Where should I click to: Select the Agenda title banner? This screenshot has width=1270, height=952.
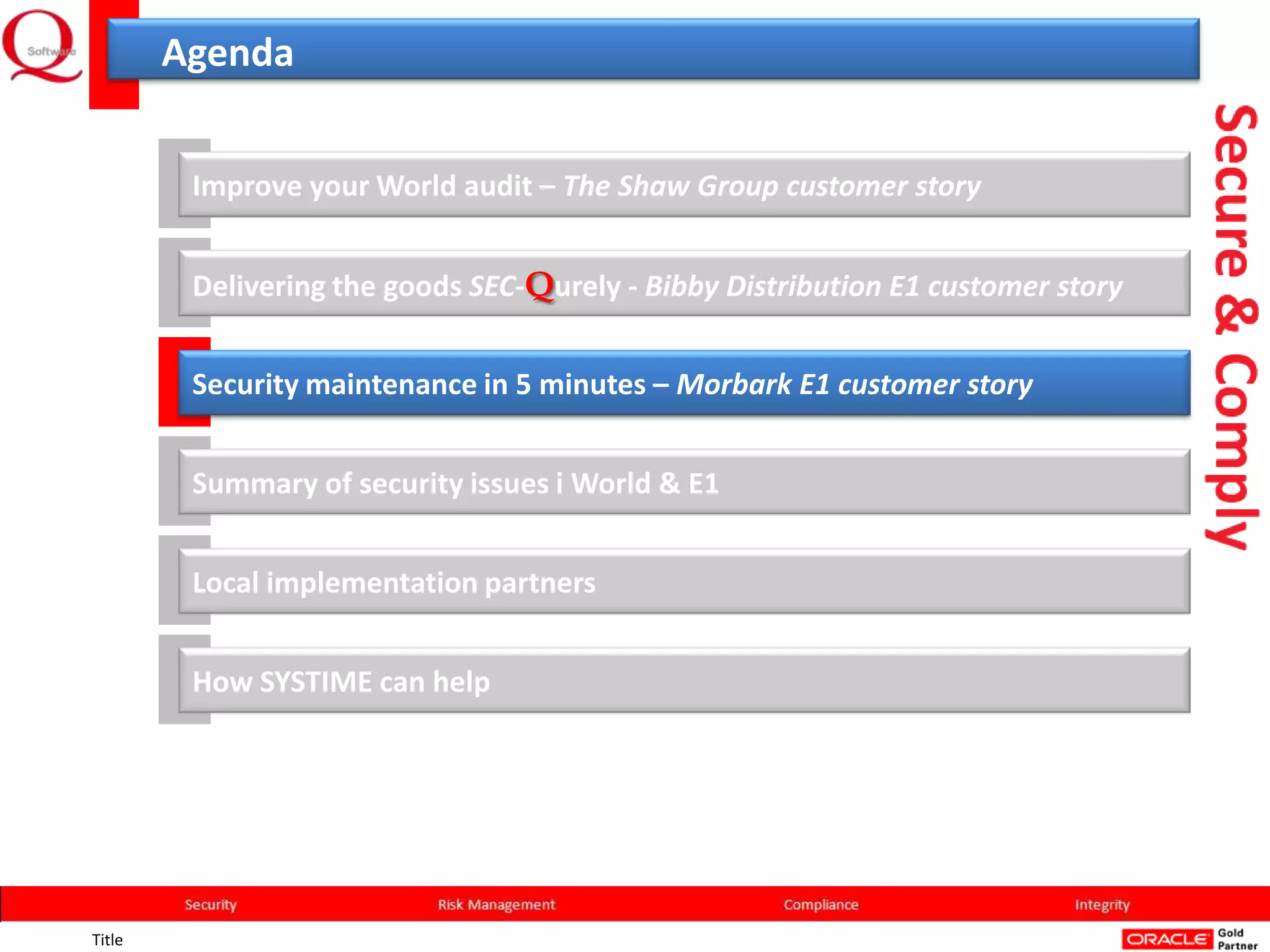click(x=654, y=50)
